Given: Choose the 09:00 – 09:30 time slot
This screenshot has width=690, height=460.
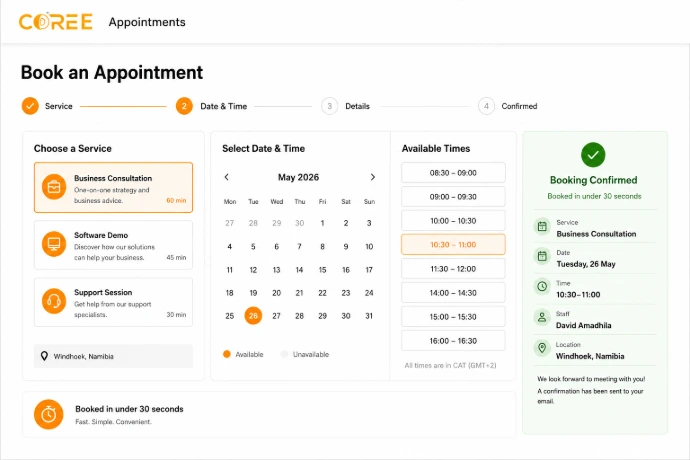Looking at the screenshot, I should 453,197.
